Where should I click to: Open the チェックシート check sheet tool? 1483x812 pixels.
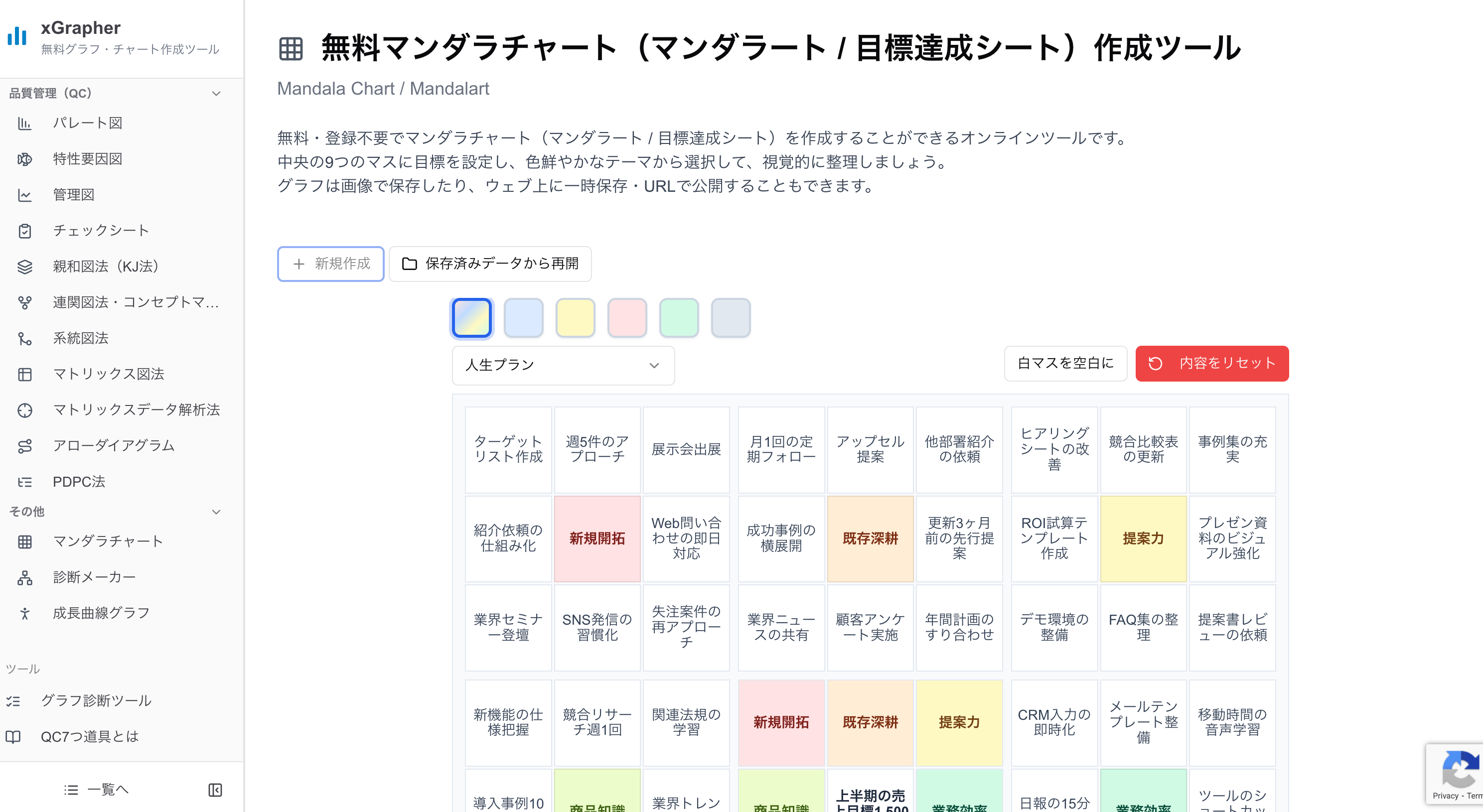pos(100,230)
